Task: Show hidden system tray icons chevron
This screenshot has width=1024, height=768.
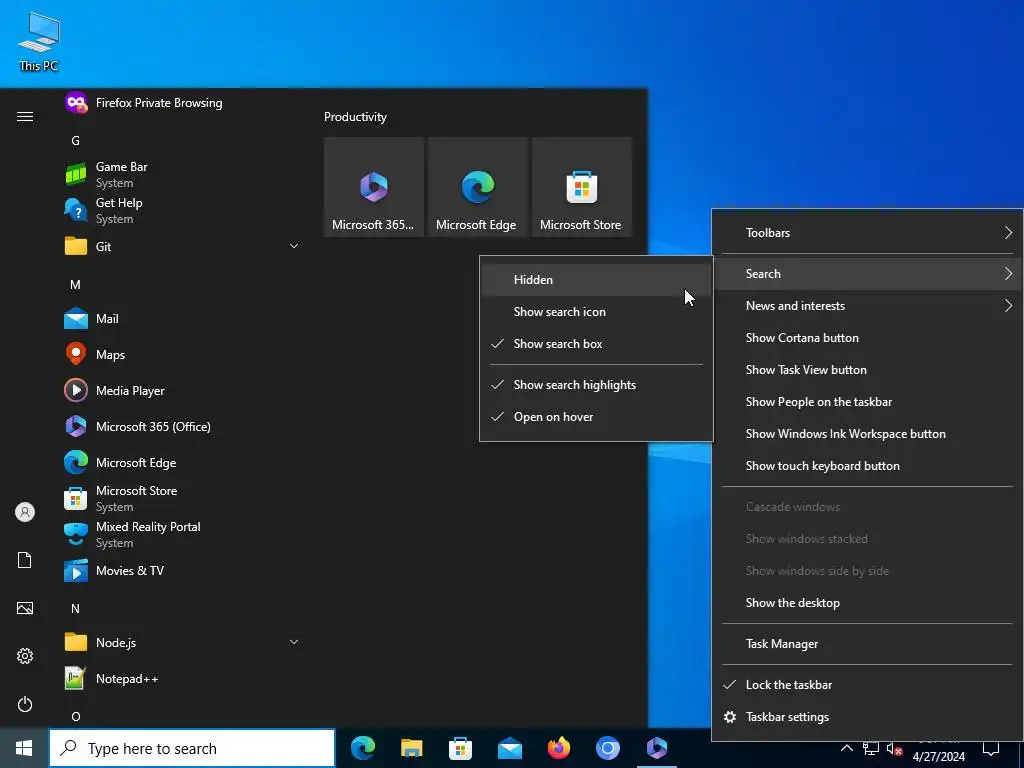Action: point(846,748)
